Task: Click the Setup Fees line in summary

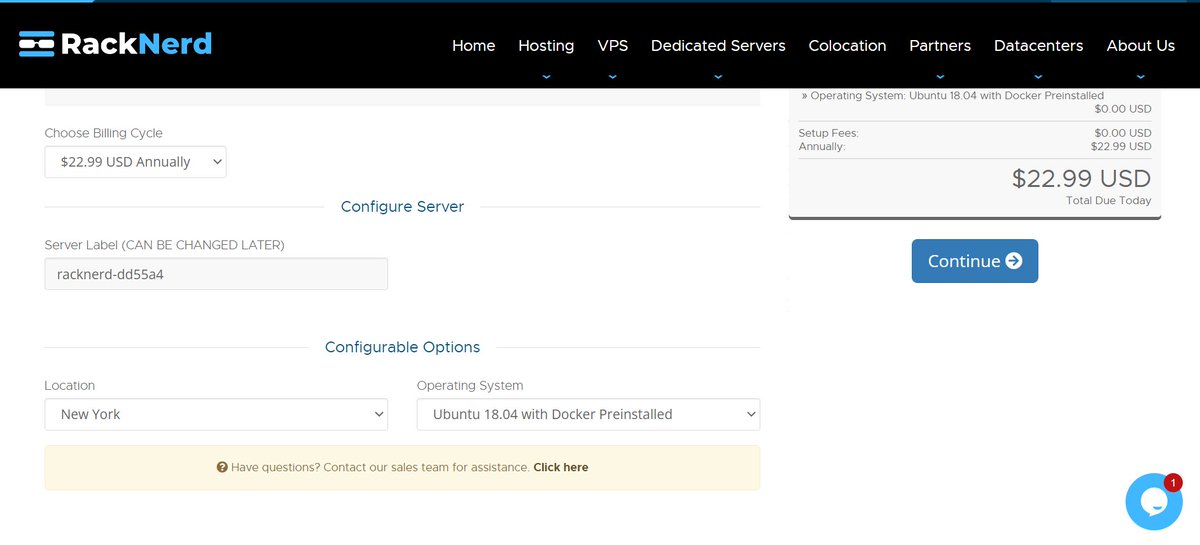Action: click(975, 133)
